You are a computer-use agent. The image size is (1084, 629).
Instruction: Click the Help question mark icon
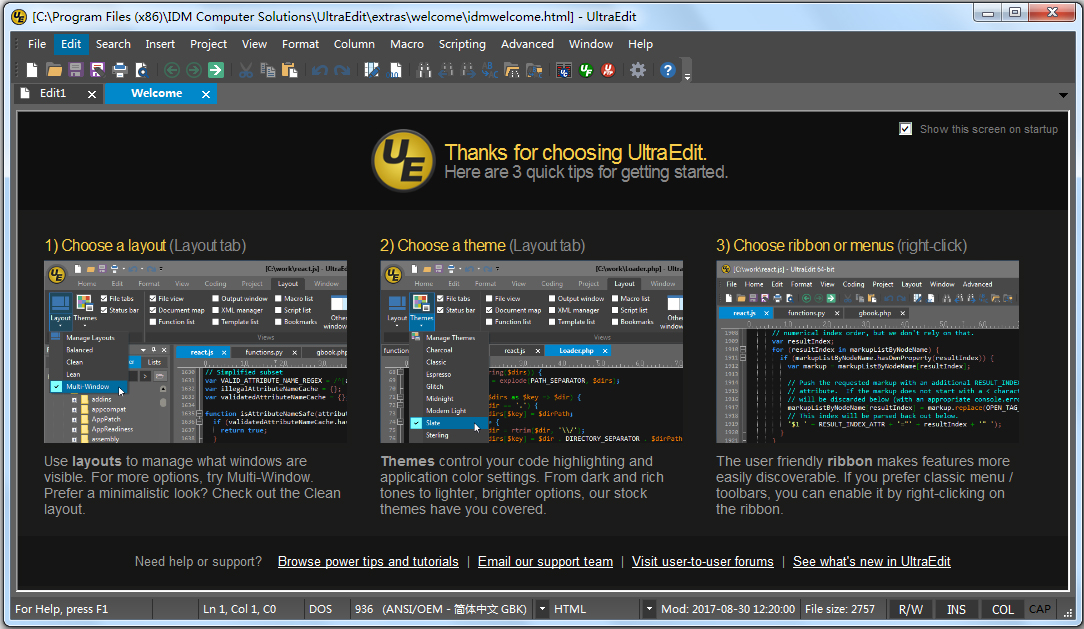668,70
